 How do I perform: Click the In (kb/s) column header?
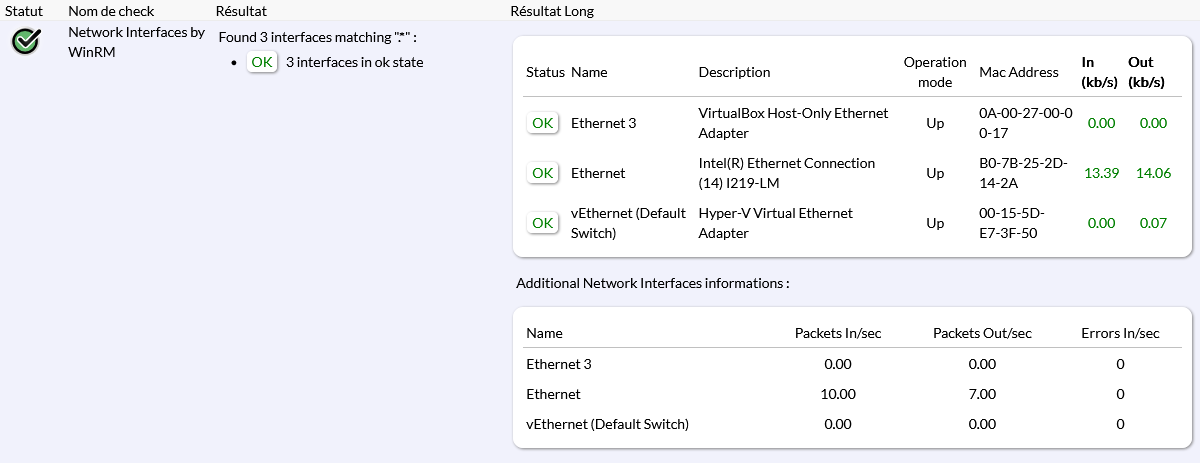(x=1099, y=72)
